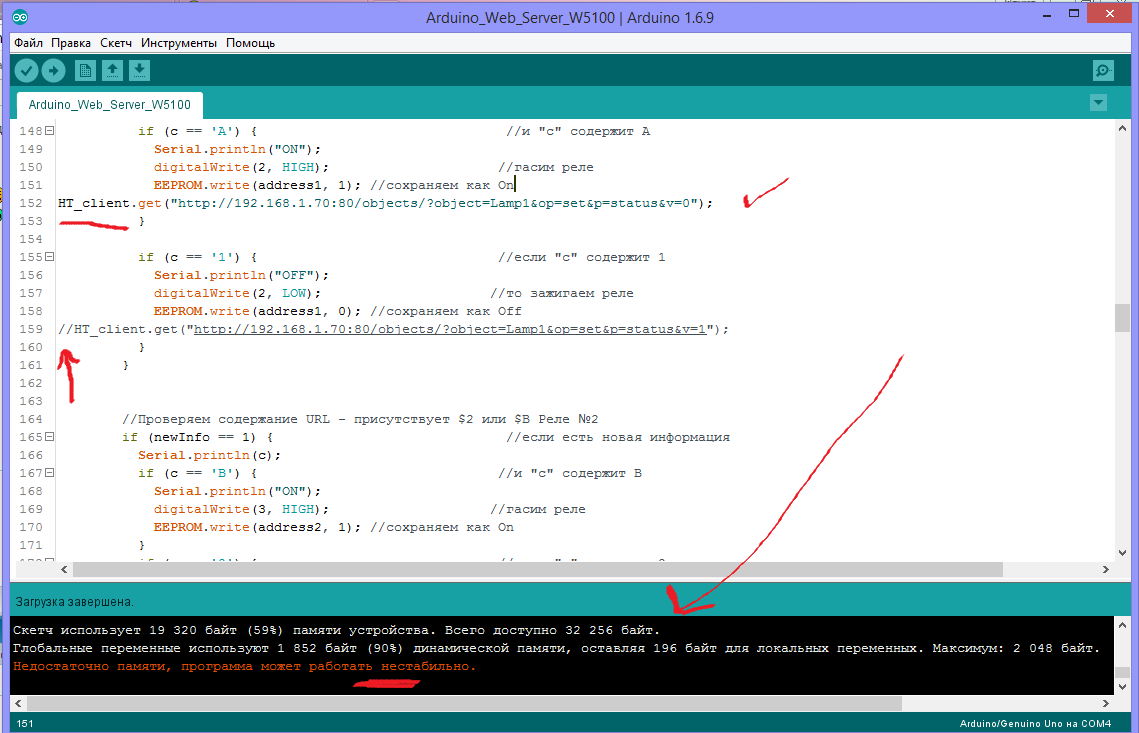
Task: Click the console's horizontal scrollbar
Action: pyautogui.click(x=460, y=703)
